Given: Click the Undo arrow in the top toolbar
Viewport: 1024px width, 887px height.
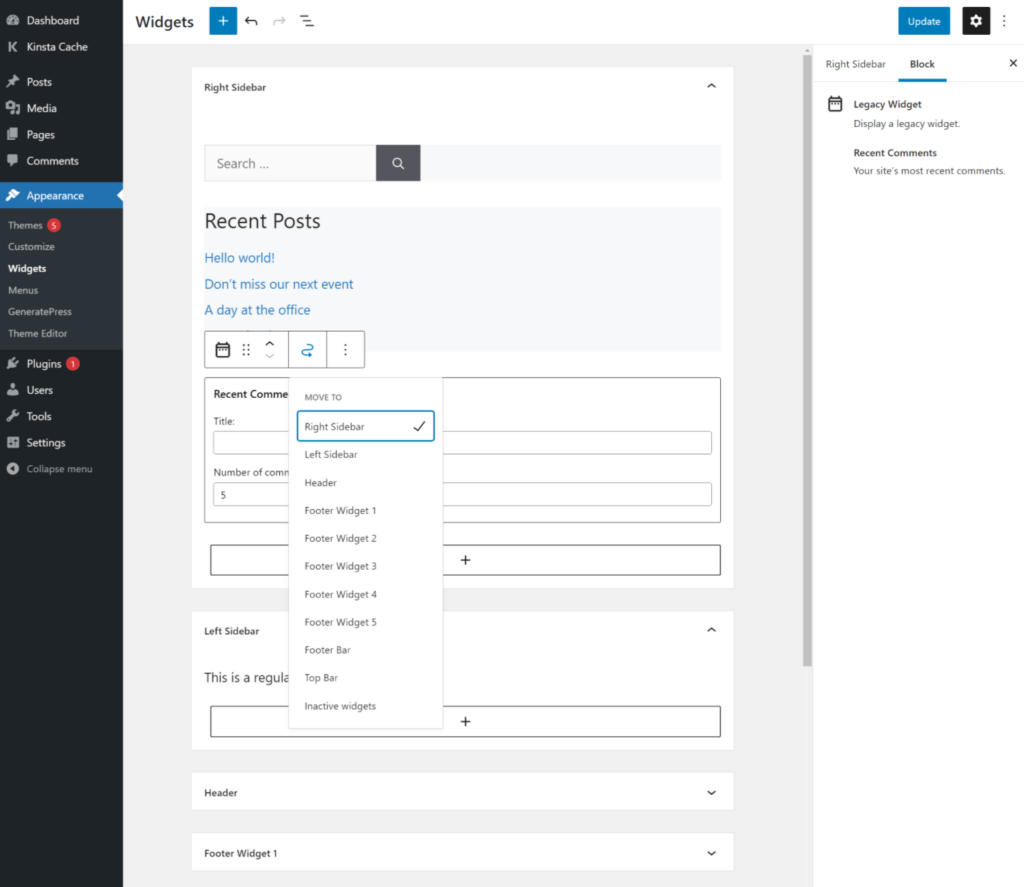Looking at the screenshot, I should [x=251, y=20].
